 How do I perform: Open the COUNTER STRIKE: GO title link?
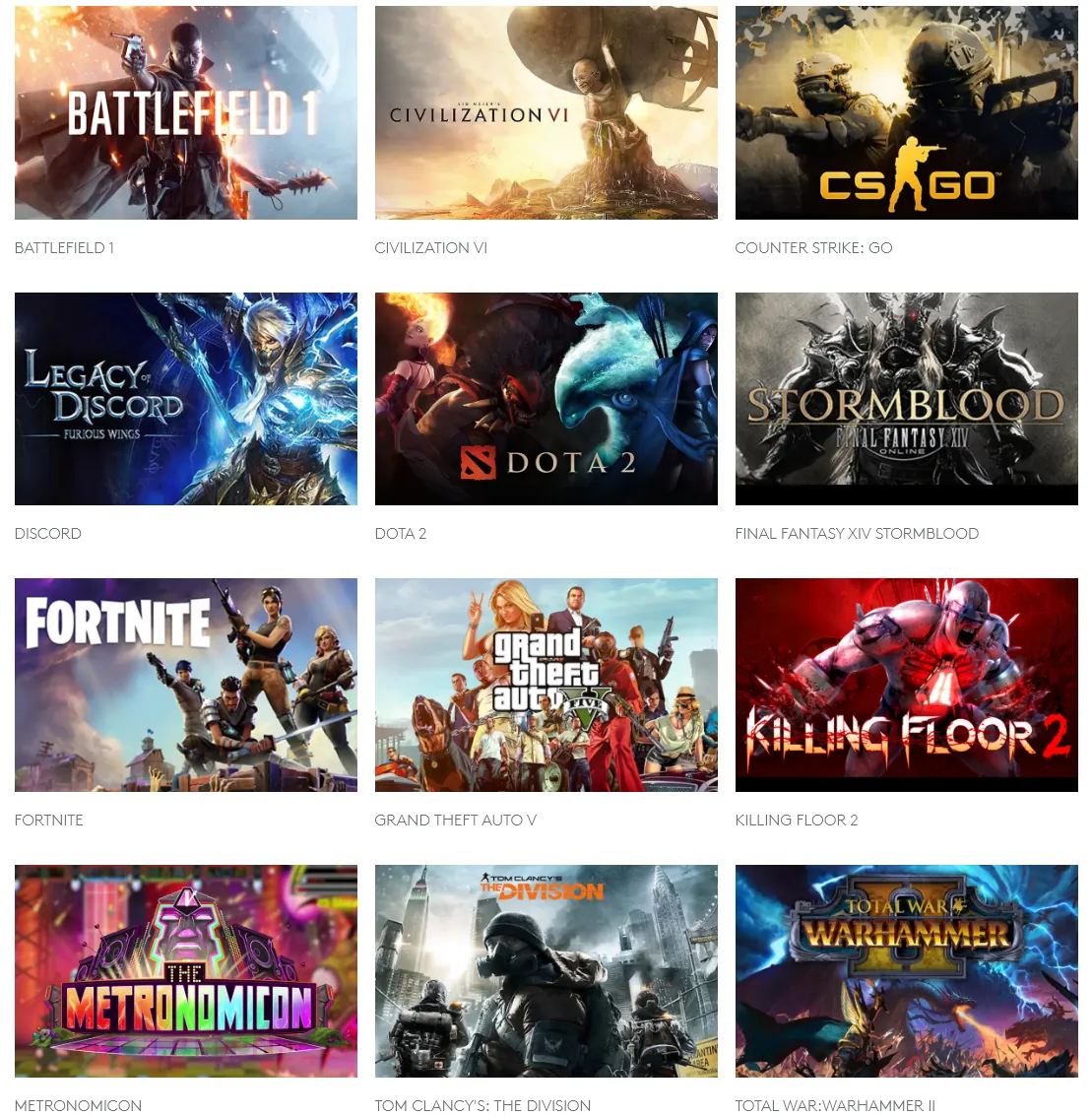[x=813, y=248]
